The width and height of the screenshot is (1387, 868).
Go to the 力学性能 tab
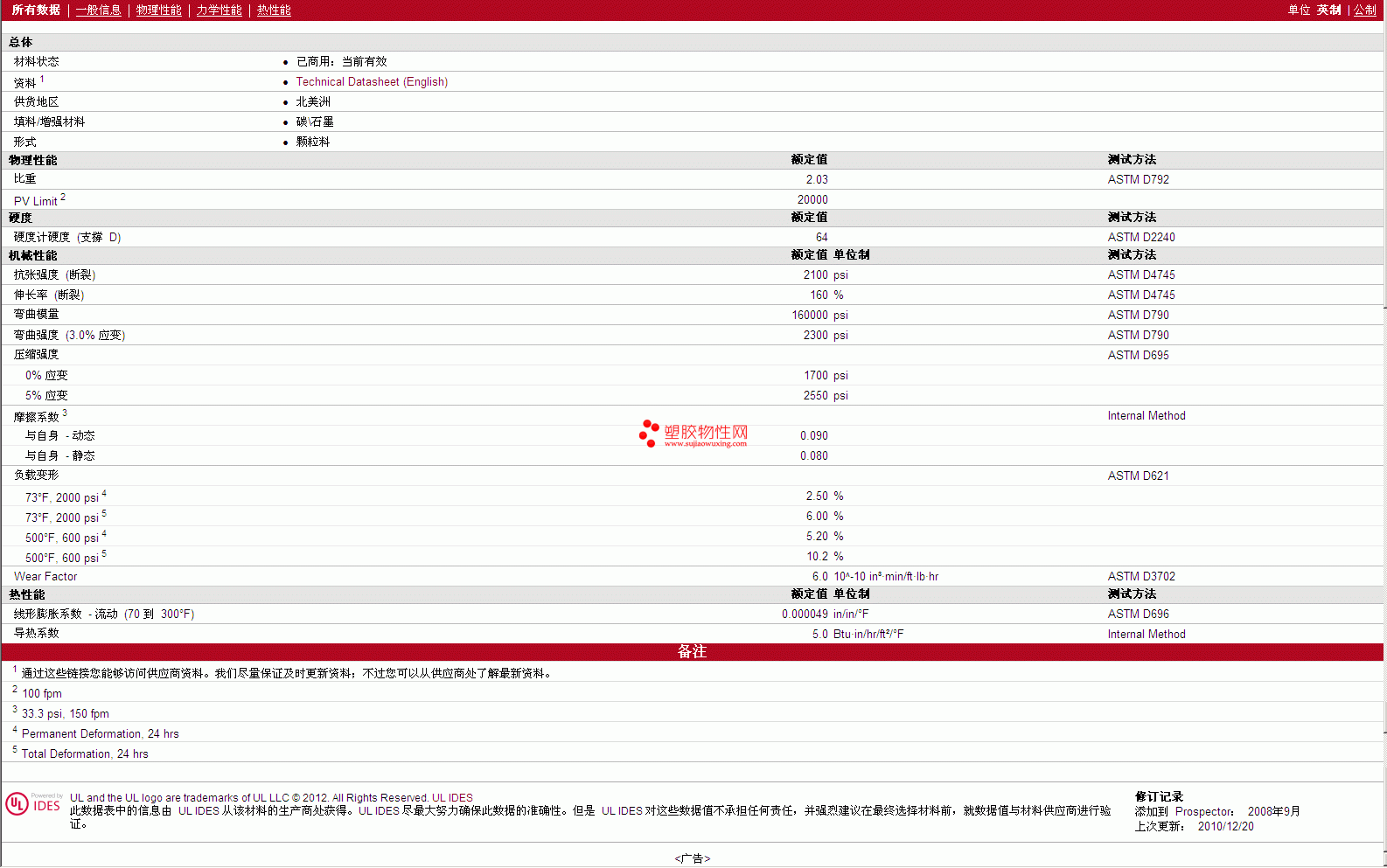pos(219,10)
